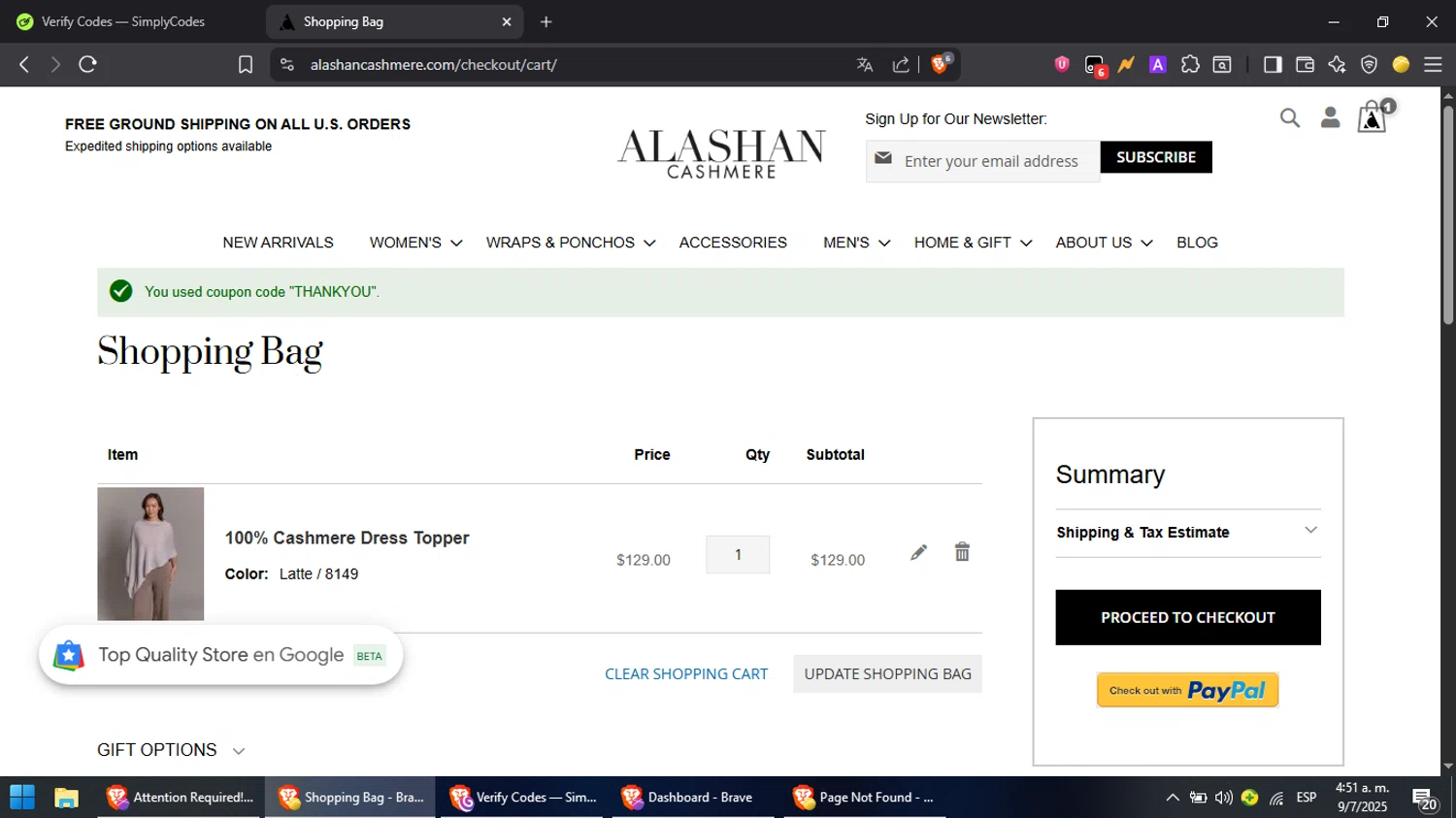The height and width of the screenshot is (818, 1456).
Task: Open notification center in taskbar
Action: coord(1425,799)
